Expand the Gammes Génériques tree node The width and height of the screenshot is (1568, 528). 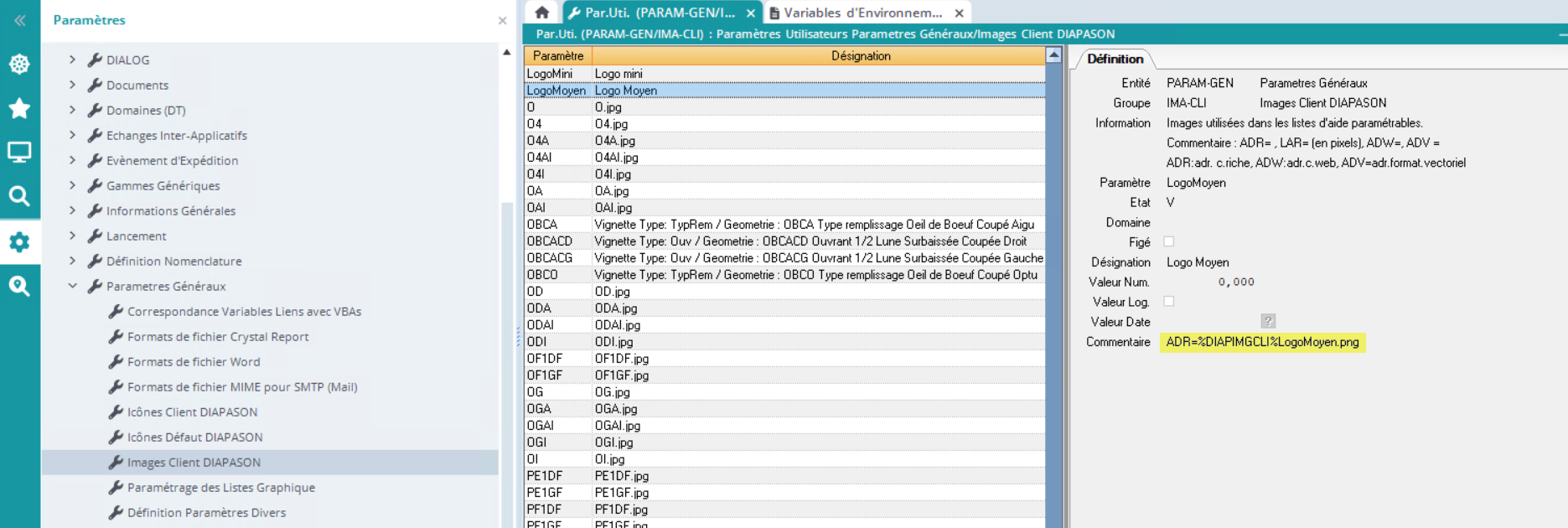72,185
